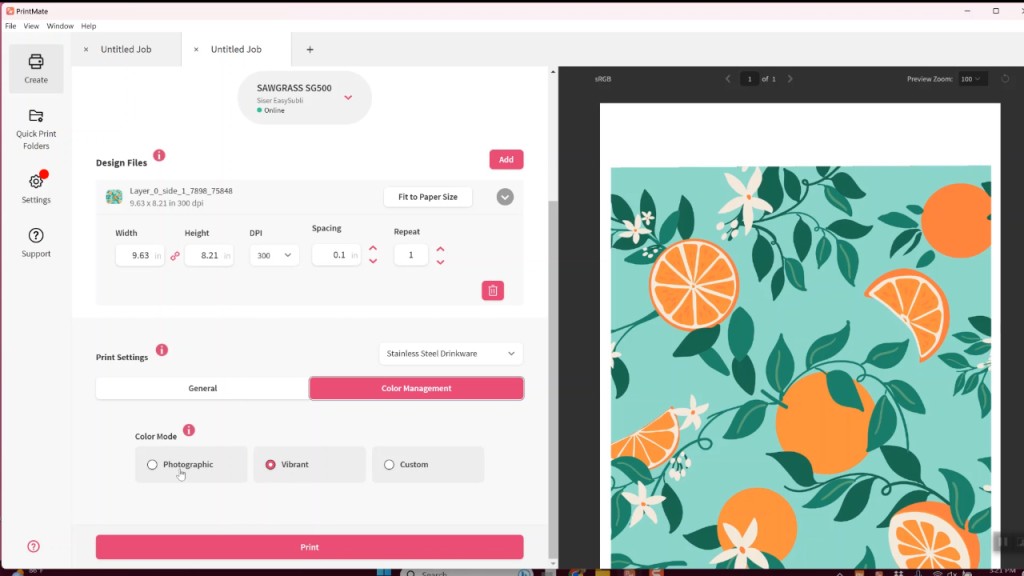
Task: Click the link dimensions chain icon
Action: pyautogui.click(x=174, y=255)
